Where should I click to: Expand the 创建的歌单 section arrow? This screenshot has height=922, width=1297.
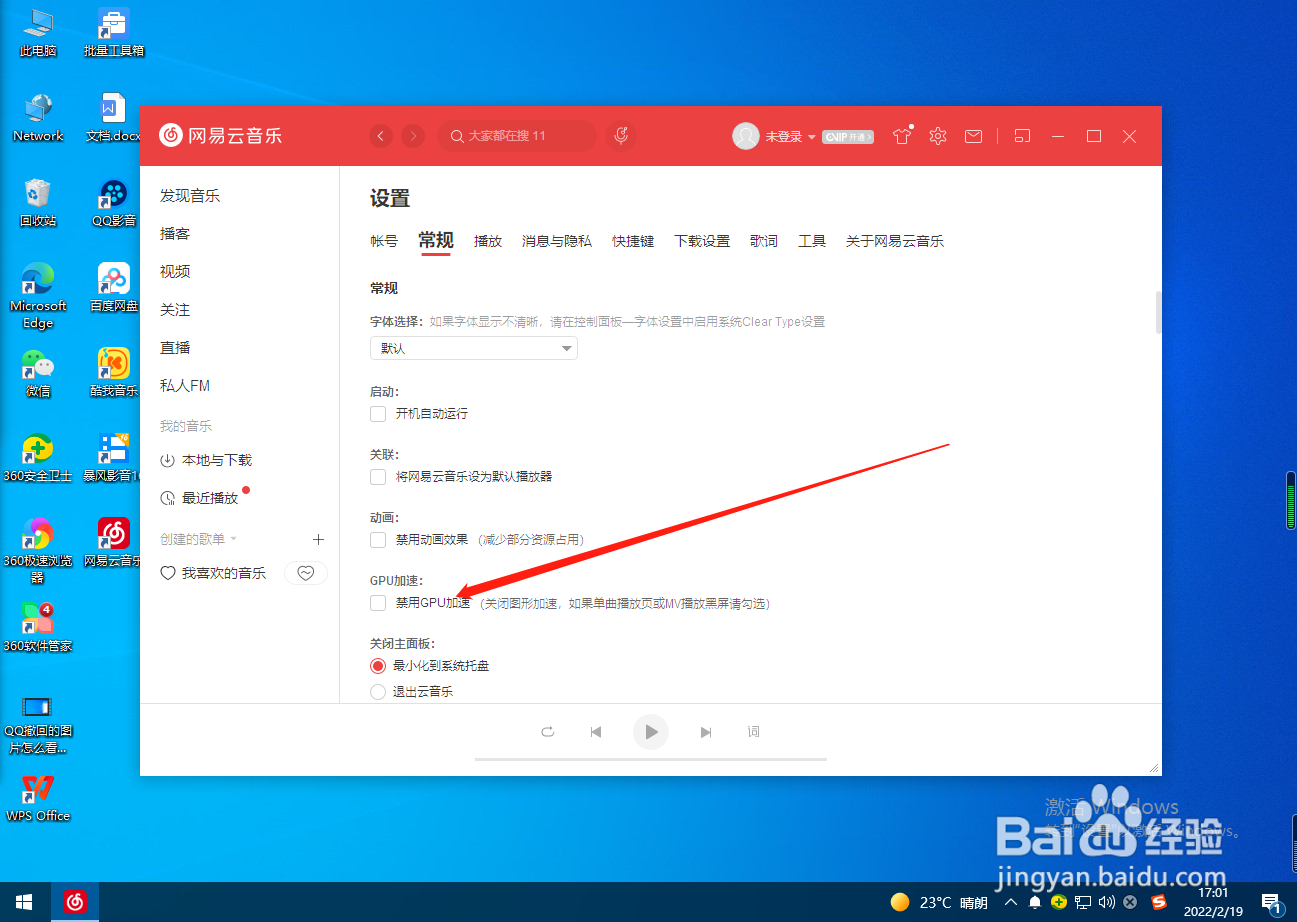234,539
